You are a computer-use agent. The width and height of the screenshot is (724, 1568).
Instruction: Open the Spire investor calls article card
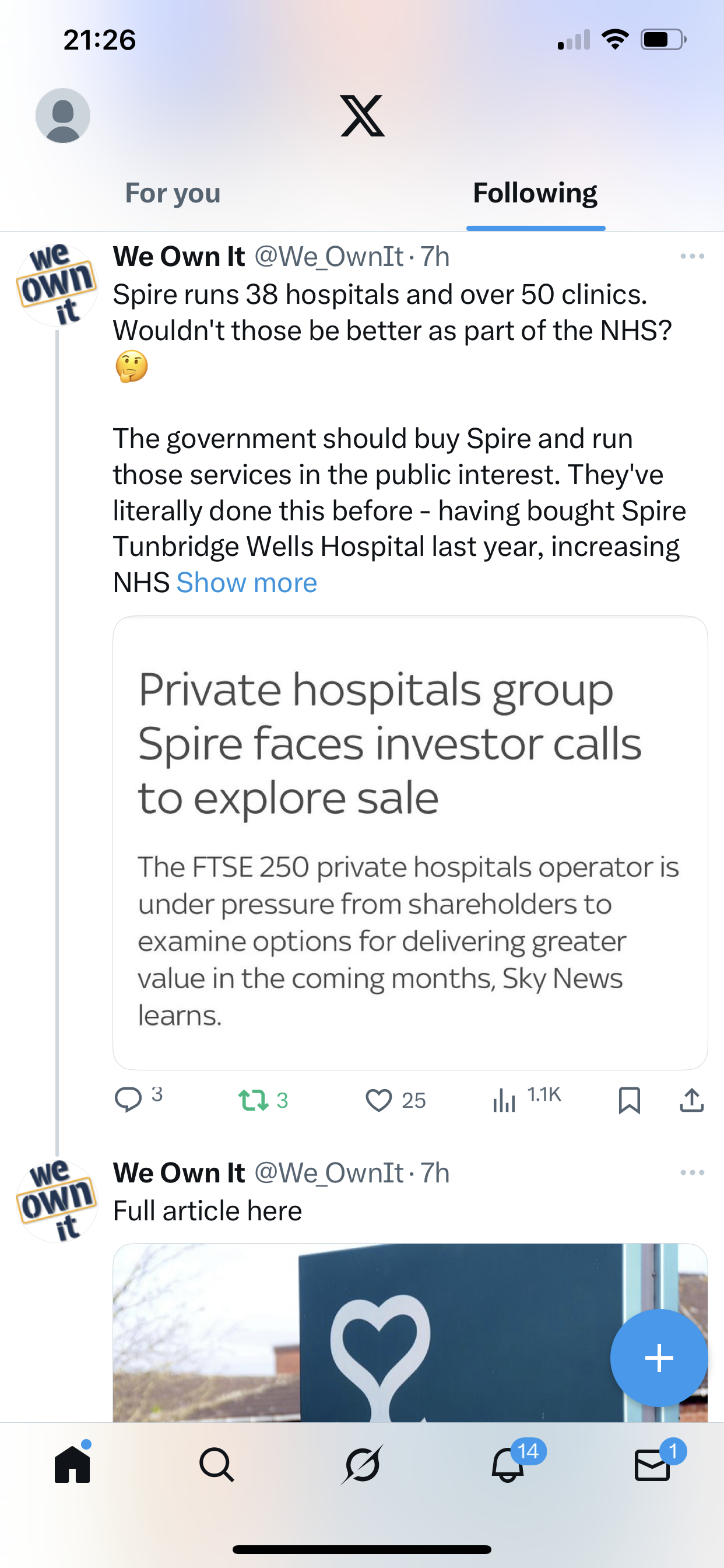click(x=409, y=842)
